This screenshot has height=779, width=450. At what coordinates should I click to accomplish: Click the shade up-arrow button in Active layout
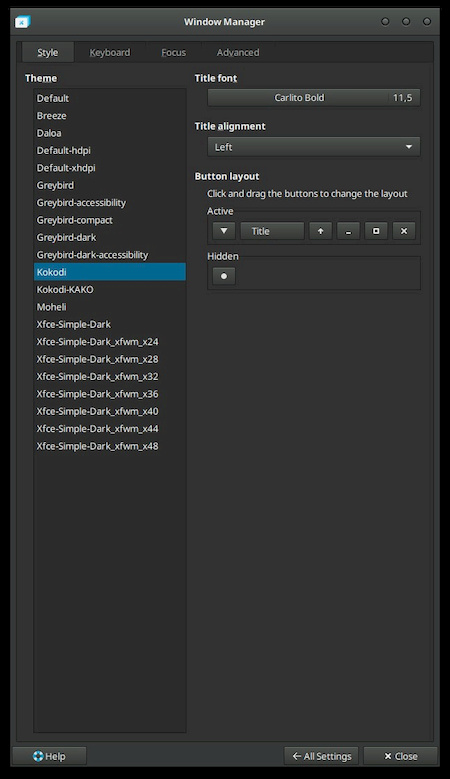(x=320, y=231)
